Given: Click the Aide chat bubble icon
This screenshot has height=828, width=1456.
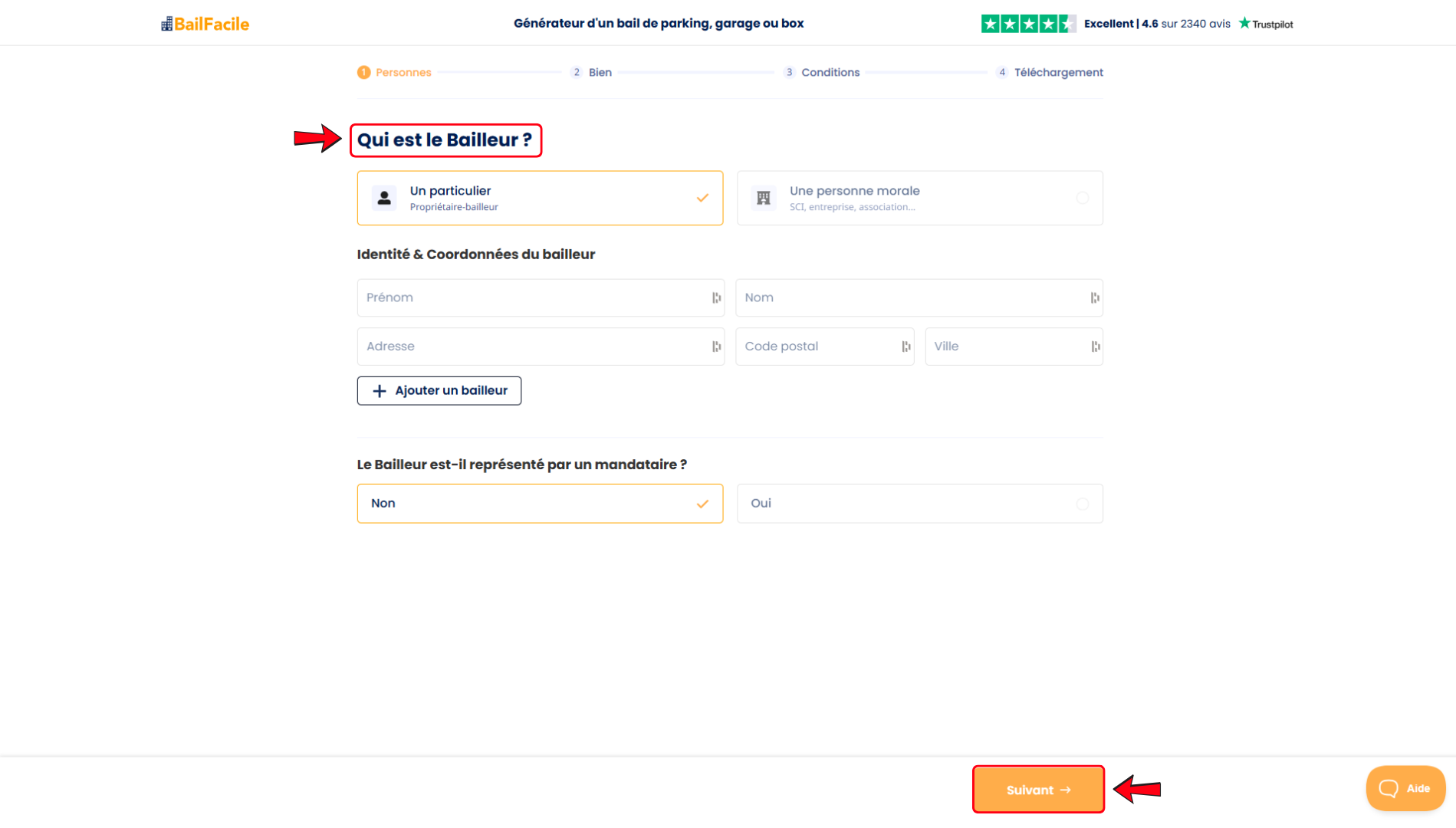Looking at the screenshot, I should 1389,788.
